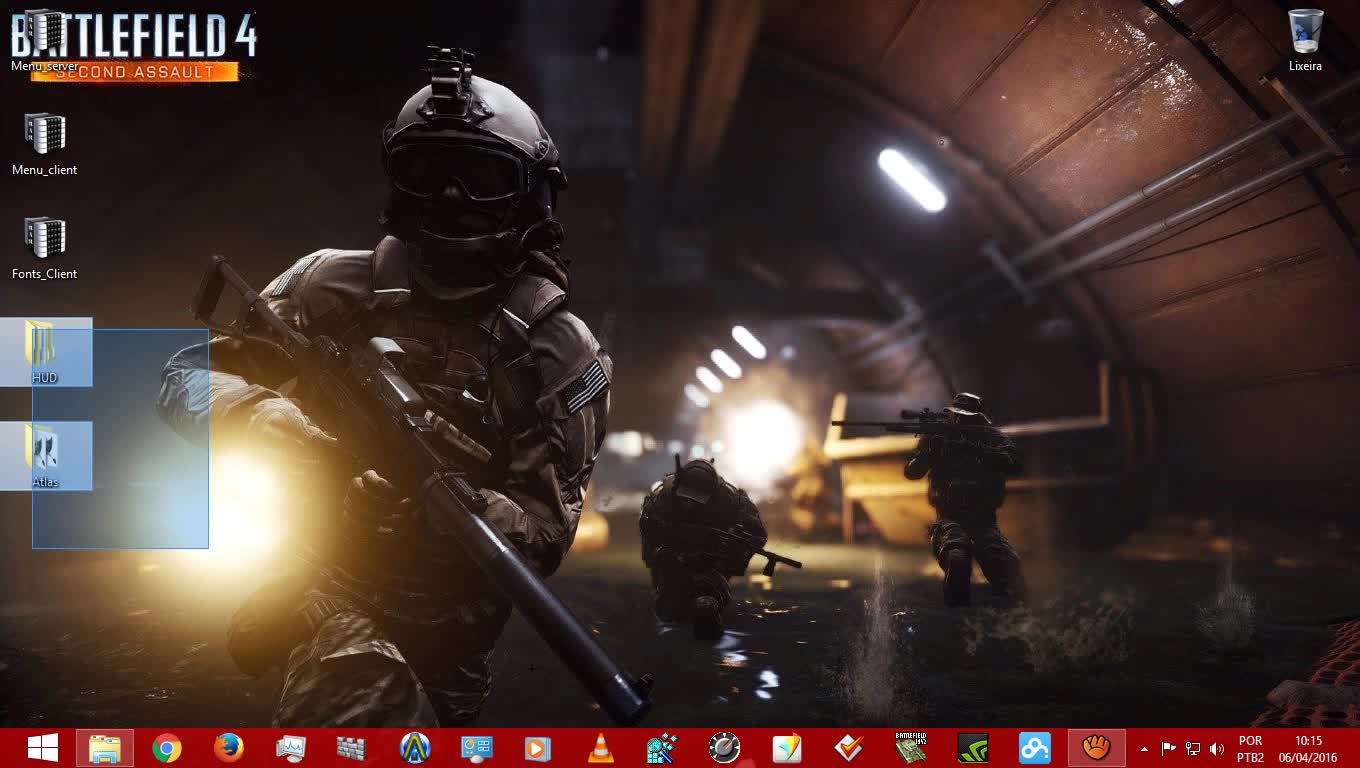The image size is (1360, 768).
Task: Click the brick-wall firewall taskbar icon
Action: coord(352,747)
